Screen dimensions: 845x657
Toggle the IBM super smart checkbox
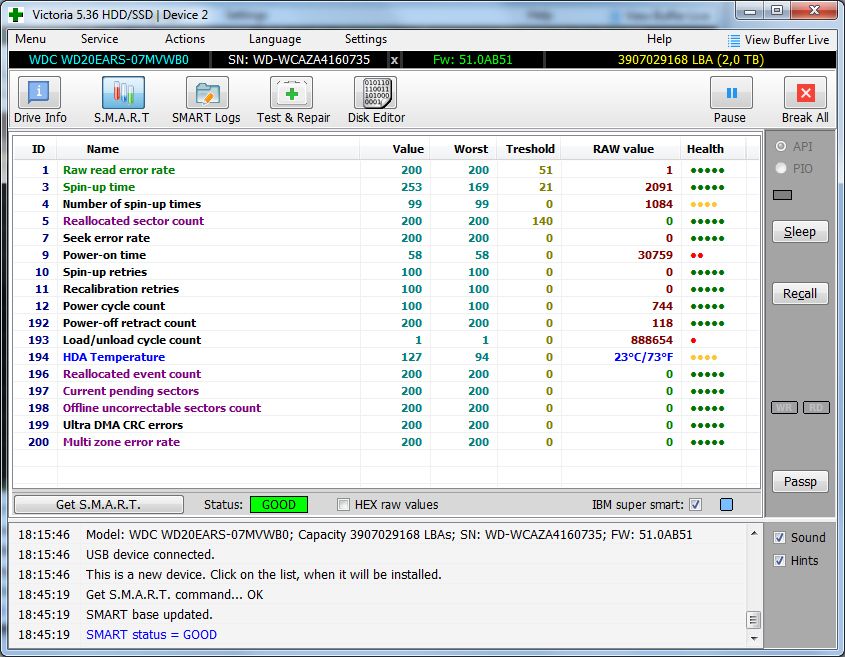pos(696,504)
